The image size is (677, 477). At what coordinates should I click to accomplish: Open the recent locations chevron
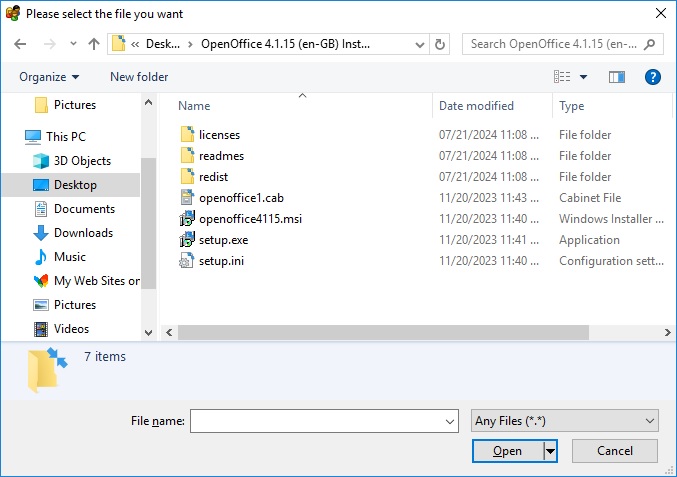(x=73, y=44)
